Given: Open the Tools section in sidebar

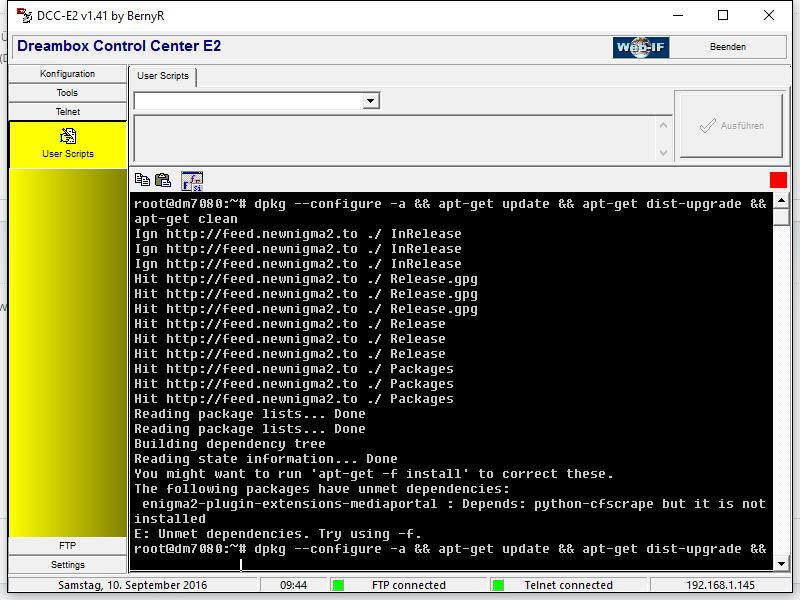Looking at the screenshot, I should coord(68,93).
